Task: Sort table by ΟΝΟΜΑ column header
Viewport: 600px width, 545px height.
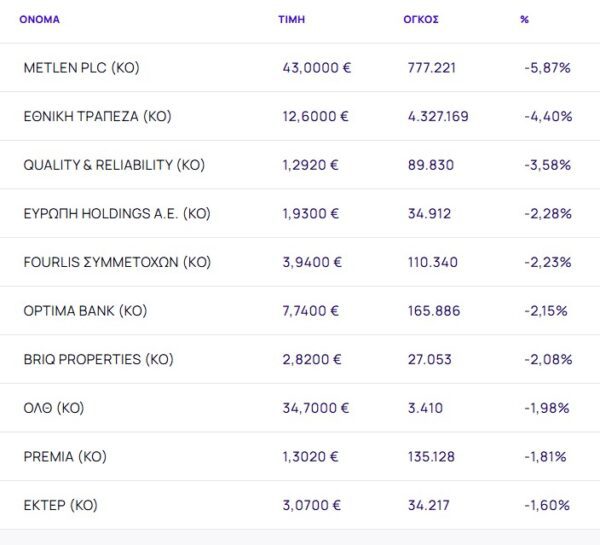Action: (x=40, y=19)
